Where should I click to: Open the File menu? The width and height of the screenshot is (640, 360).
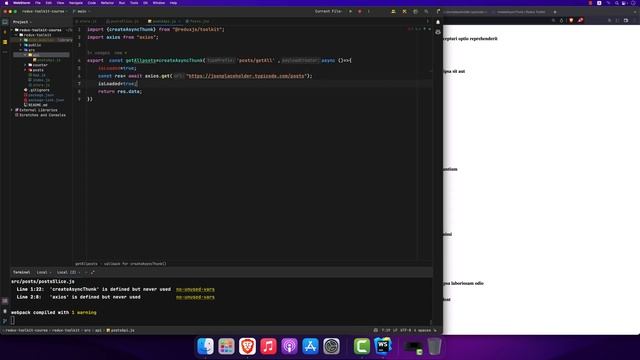click(38, 3)
